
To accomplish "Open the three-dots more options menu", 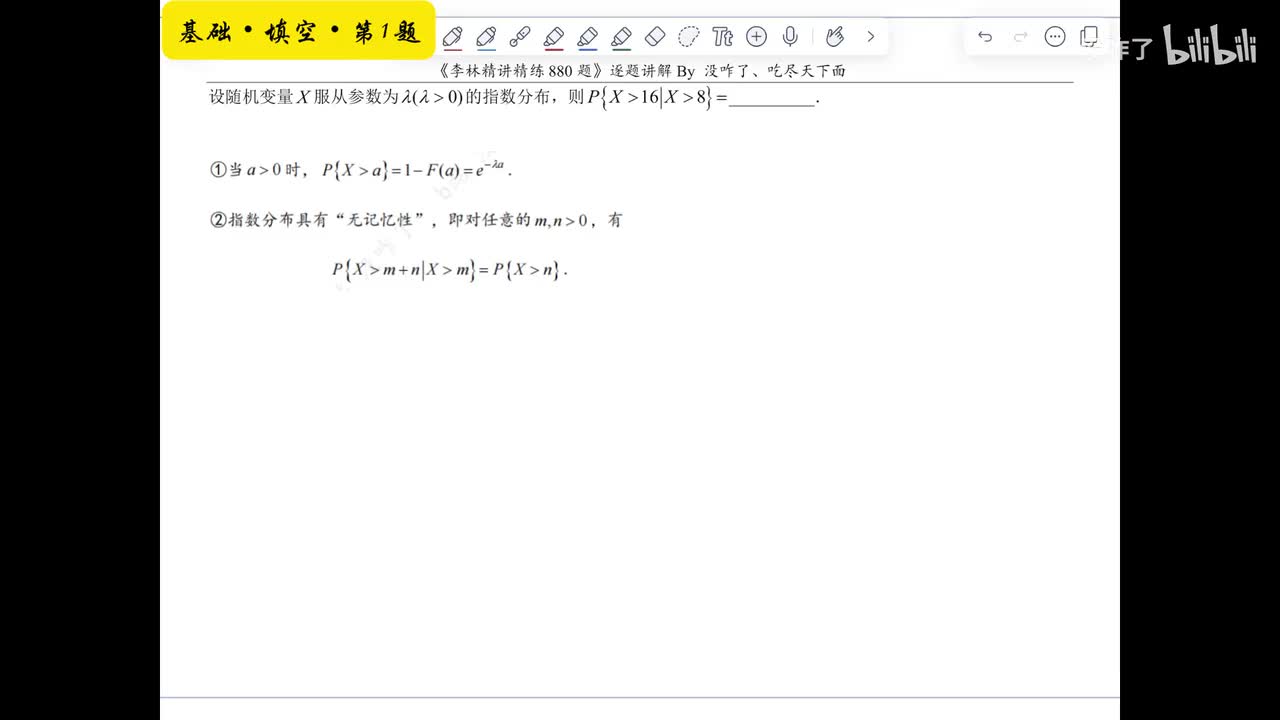I will click(x=1055, y=37).
